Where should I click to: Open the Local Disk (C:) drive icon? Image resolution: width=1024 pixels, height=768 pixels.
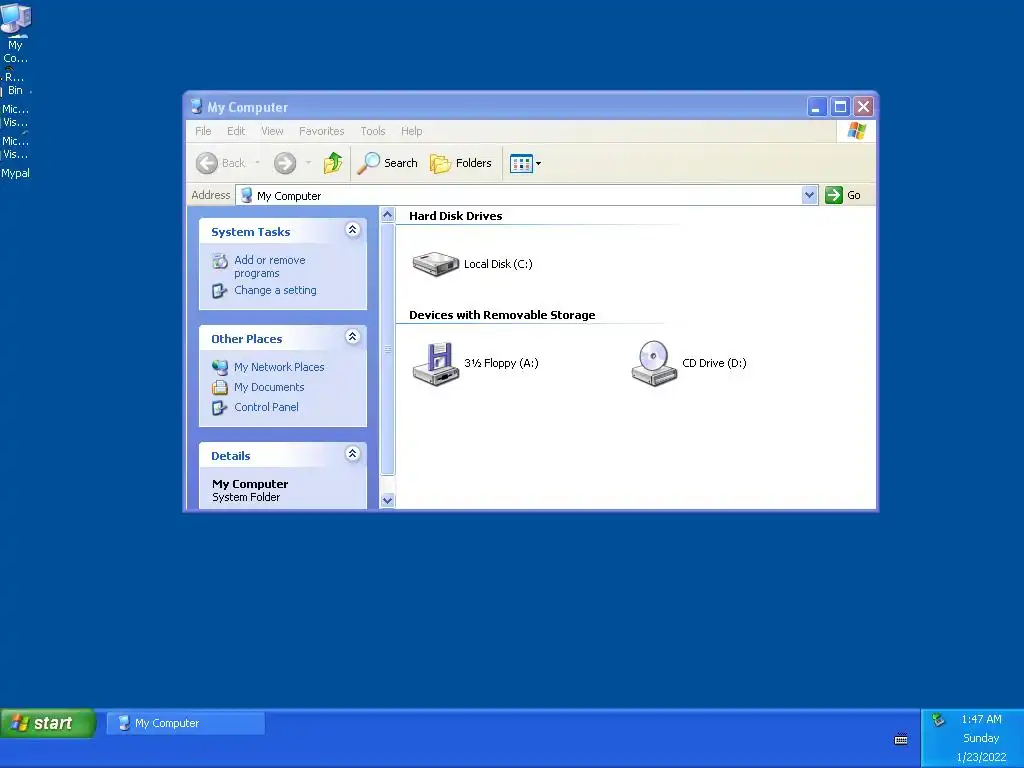[436, 264]
